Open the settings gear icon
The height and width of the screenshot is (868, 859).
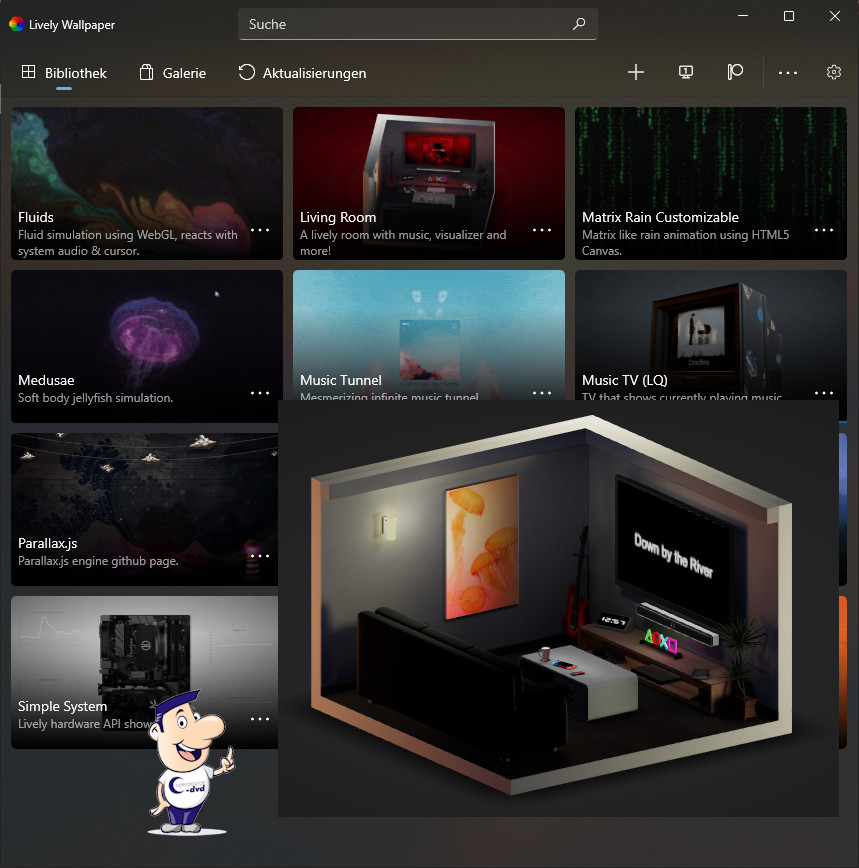834,72
